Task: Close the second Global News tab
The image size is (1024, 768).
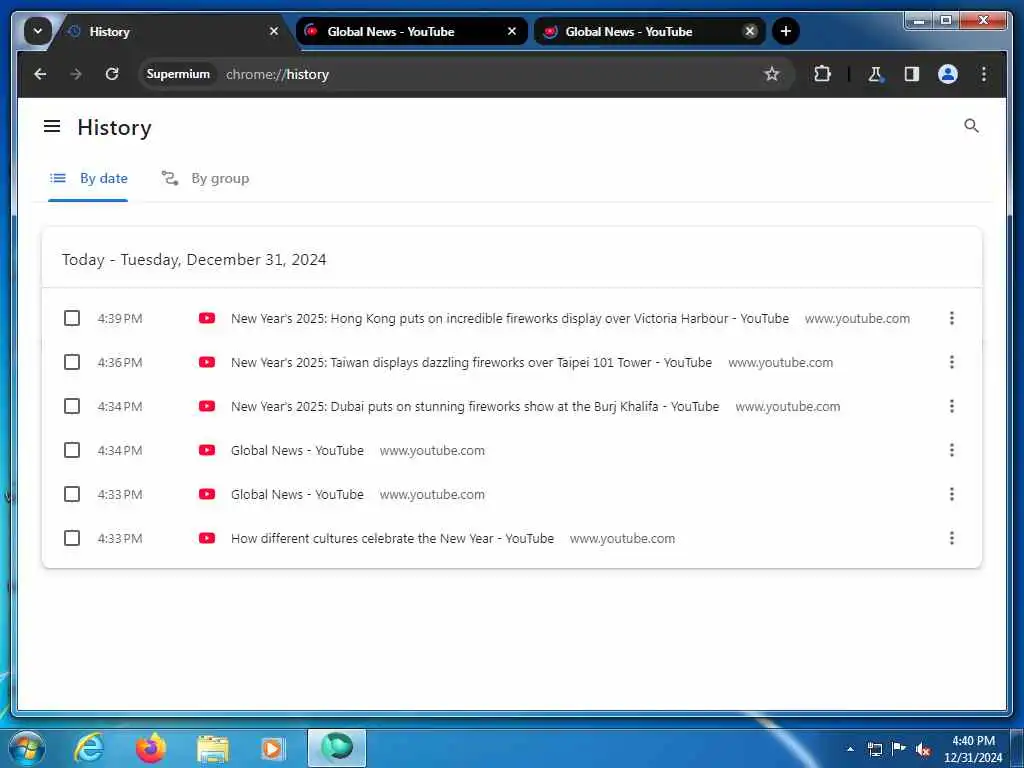Action: pyautogui.click(x=750, y=31)
